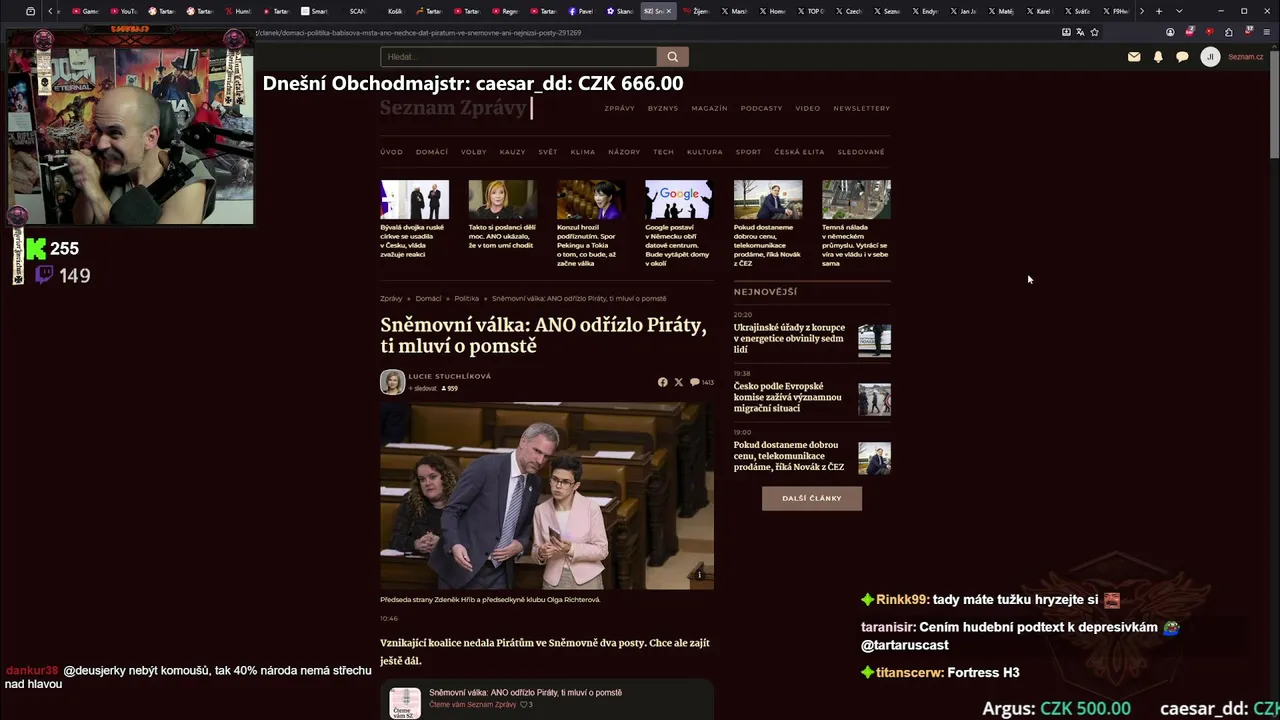Follow author with sledovat button
Image resolution: width=1280 pixels, height=720 pixels.
pos(422,388)
